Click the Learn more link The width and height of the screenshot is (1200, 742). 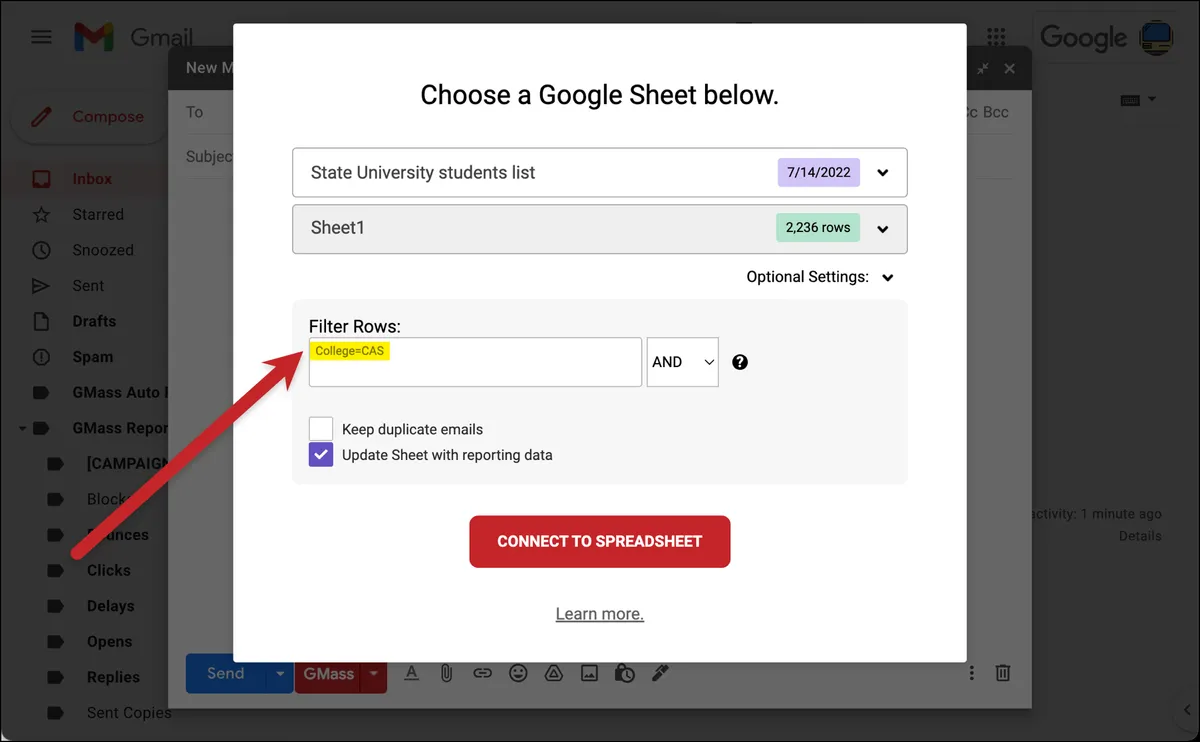point(600,614)
